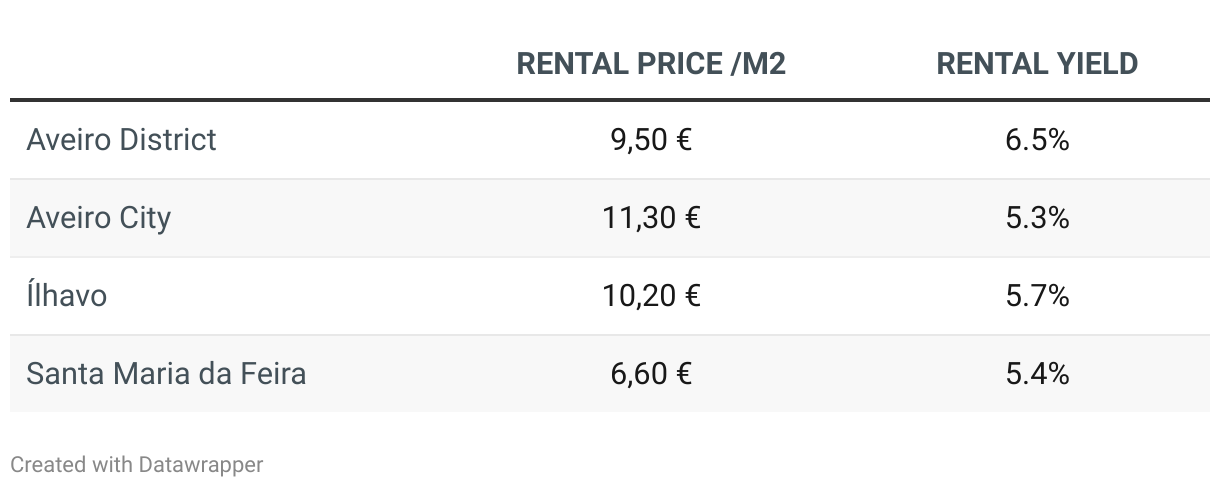The width and height of the screenshot is (1220, 488).
Task: Select the Santa Maria da Feira label
Action: (166, 374)
